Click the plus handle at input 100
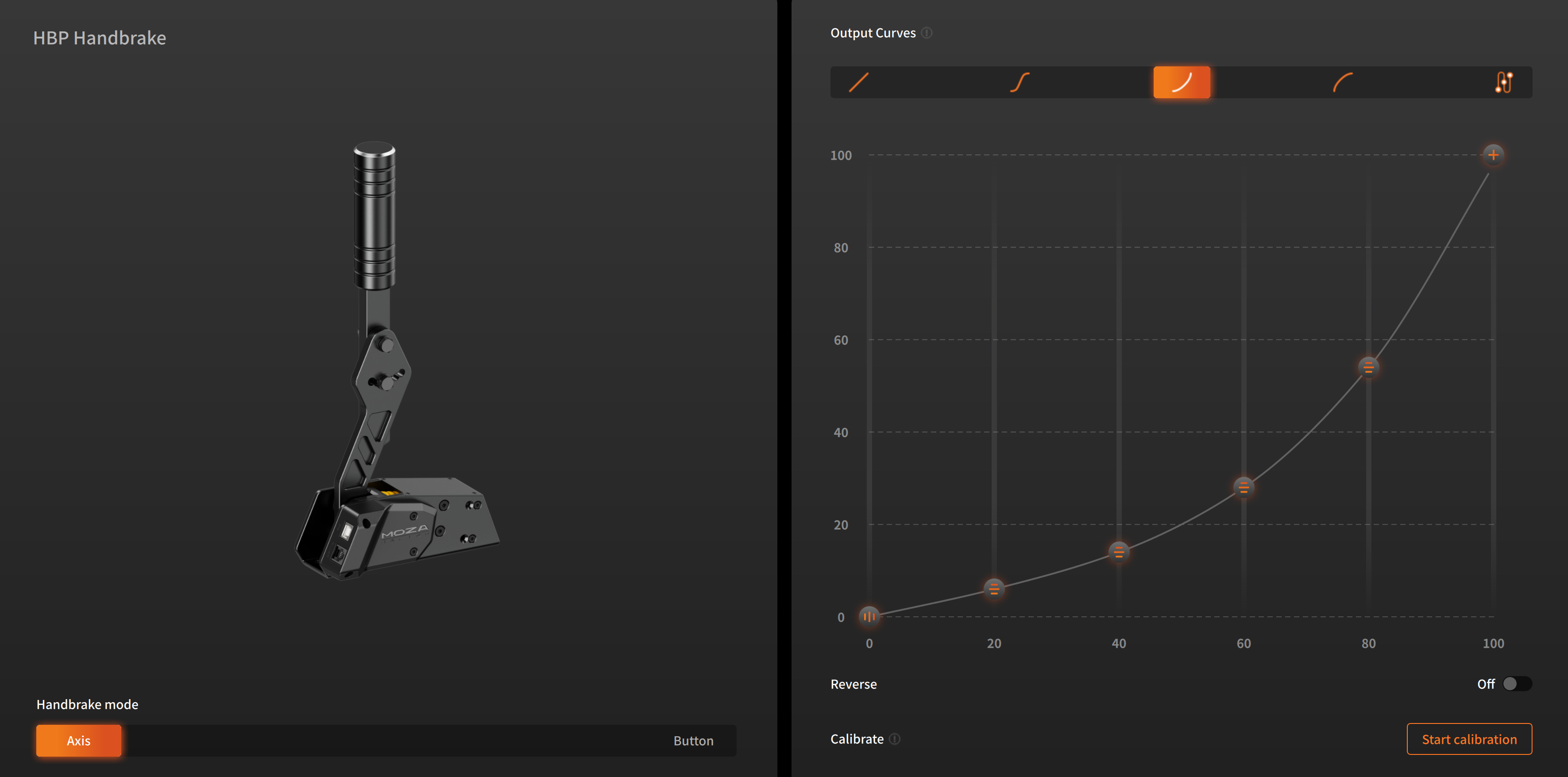Viewport: 1568px width, 777px height. coord(1493,154)
